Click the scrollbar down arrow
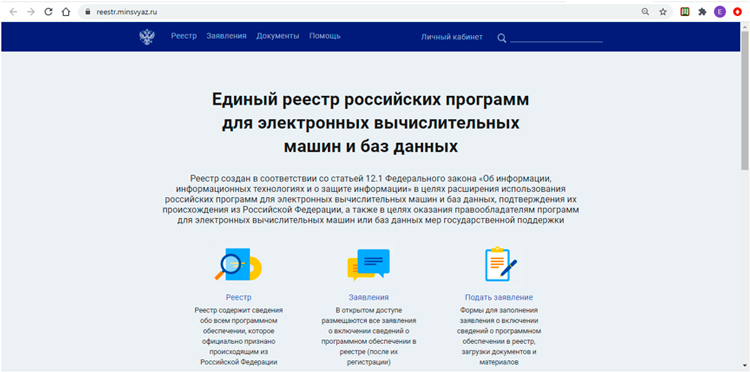Image resolution: width=750 pixels, height=372 pixels. tap(745, 365)
